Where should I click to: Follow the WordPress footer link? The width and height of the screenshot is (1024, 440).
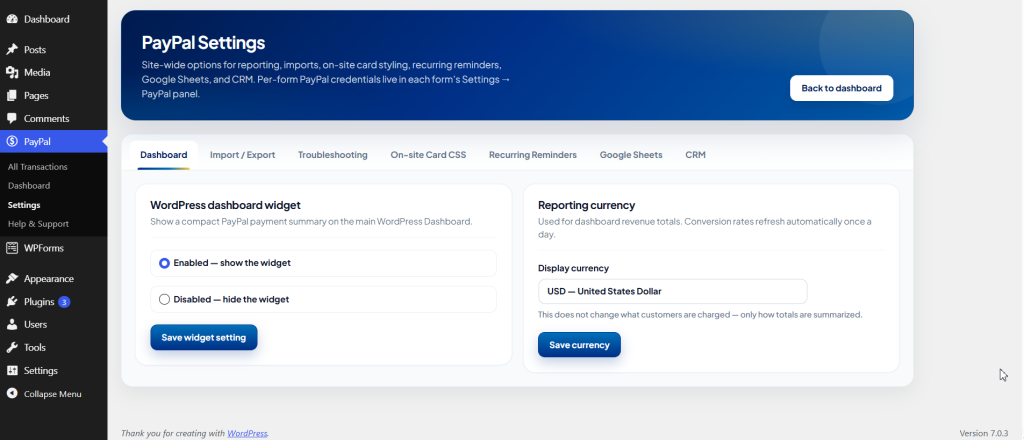247,433
